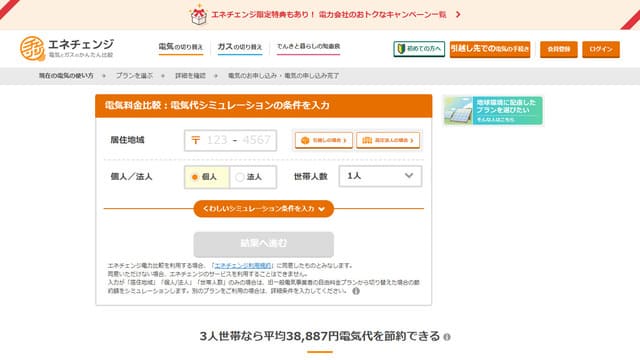
Task: Open the 世帯人数 dropdown showing 1人
Action: click(380, 176)
